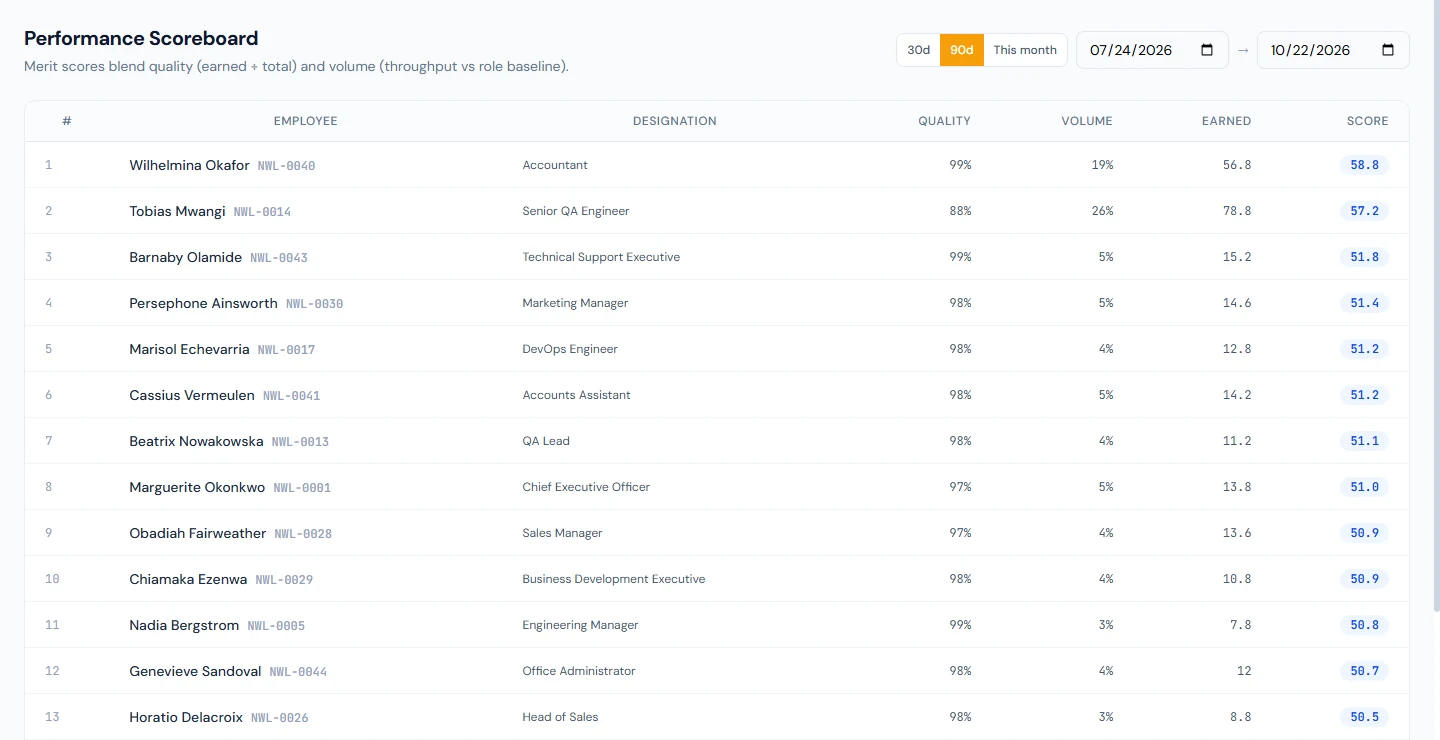Select employee Cassius Vermeulen
Screen dimensions: 1440x740
point(192,395)
